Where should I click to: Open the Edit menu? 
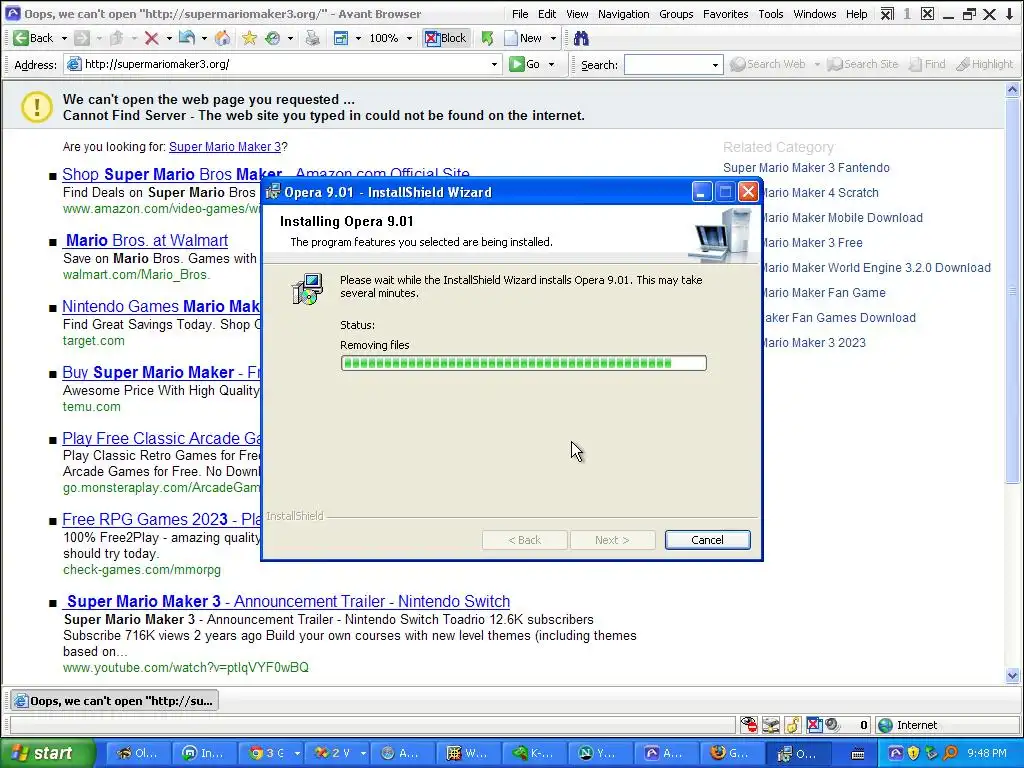point(547,14)
